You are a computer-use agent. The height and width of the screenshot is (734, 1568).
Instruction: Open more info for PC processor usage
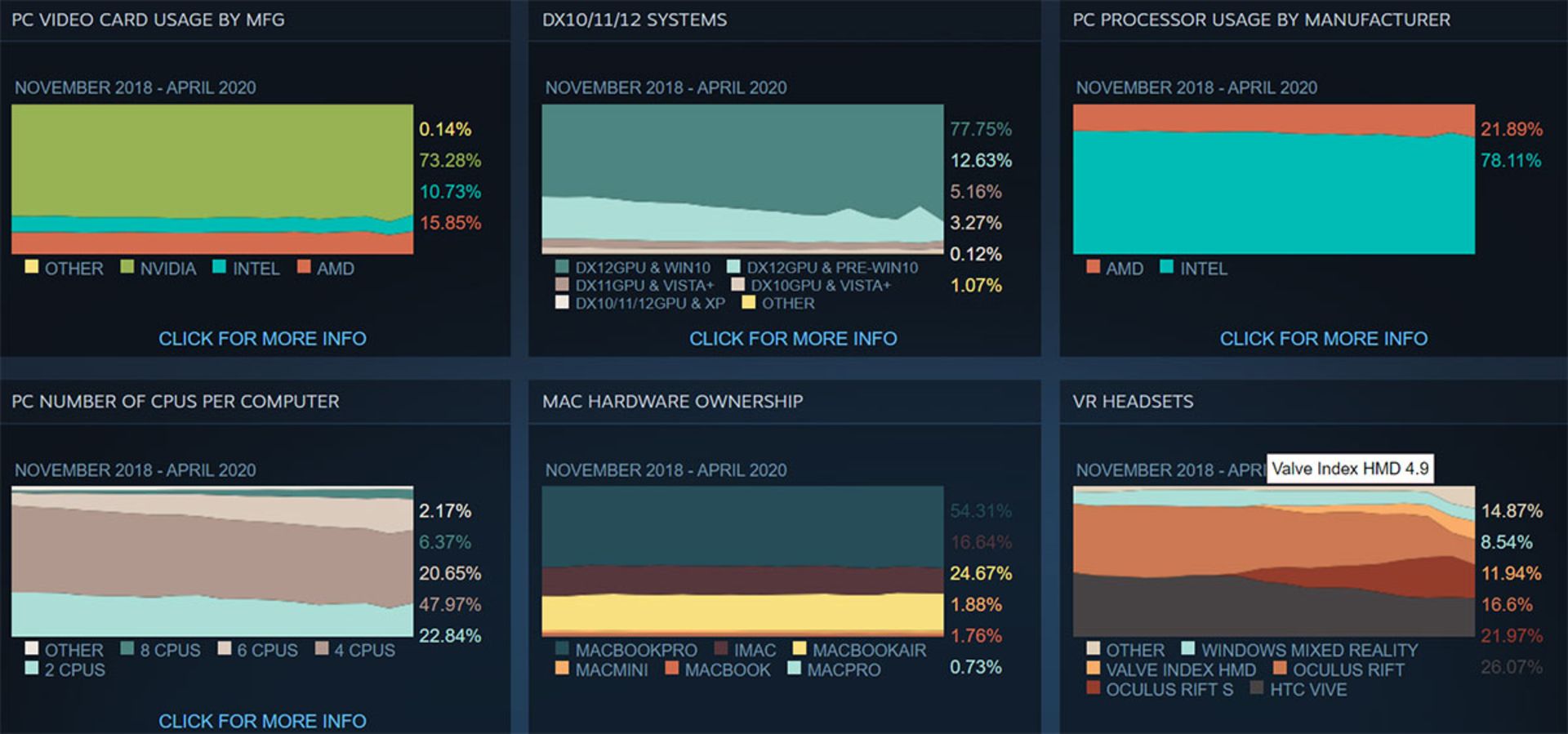coord(1323,339)
